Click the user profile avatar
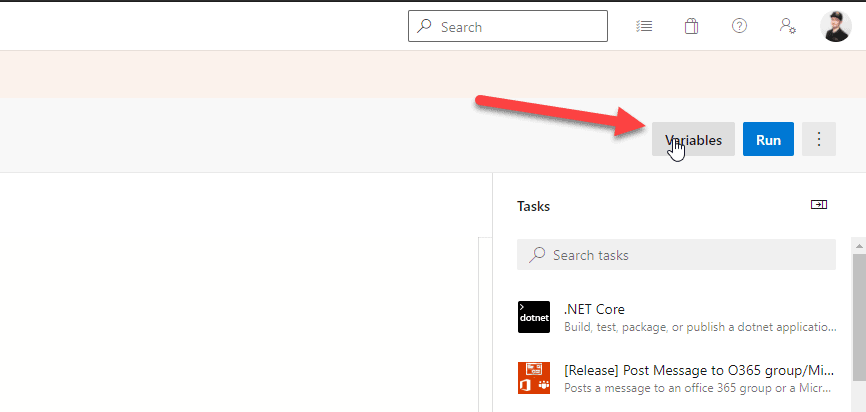The image size is (866, 412). pyautogui.click(x=835, y=27)
